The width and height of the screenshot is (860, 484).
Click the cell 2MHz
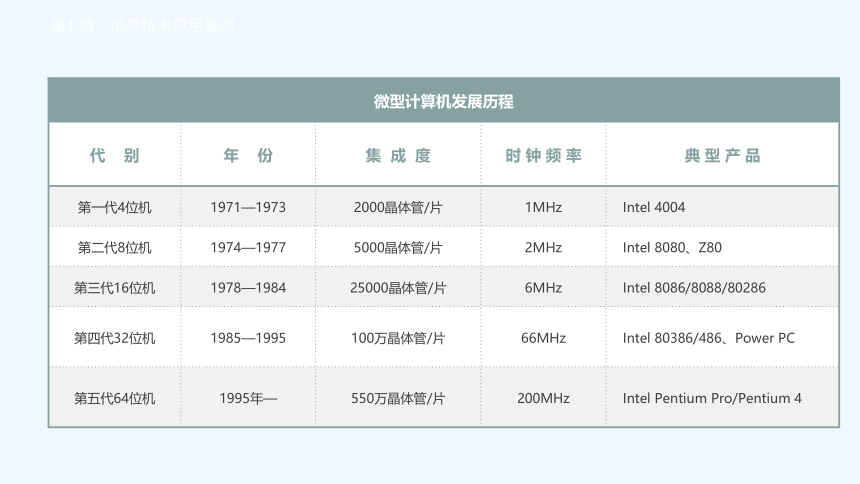pos(544,247)
